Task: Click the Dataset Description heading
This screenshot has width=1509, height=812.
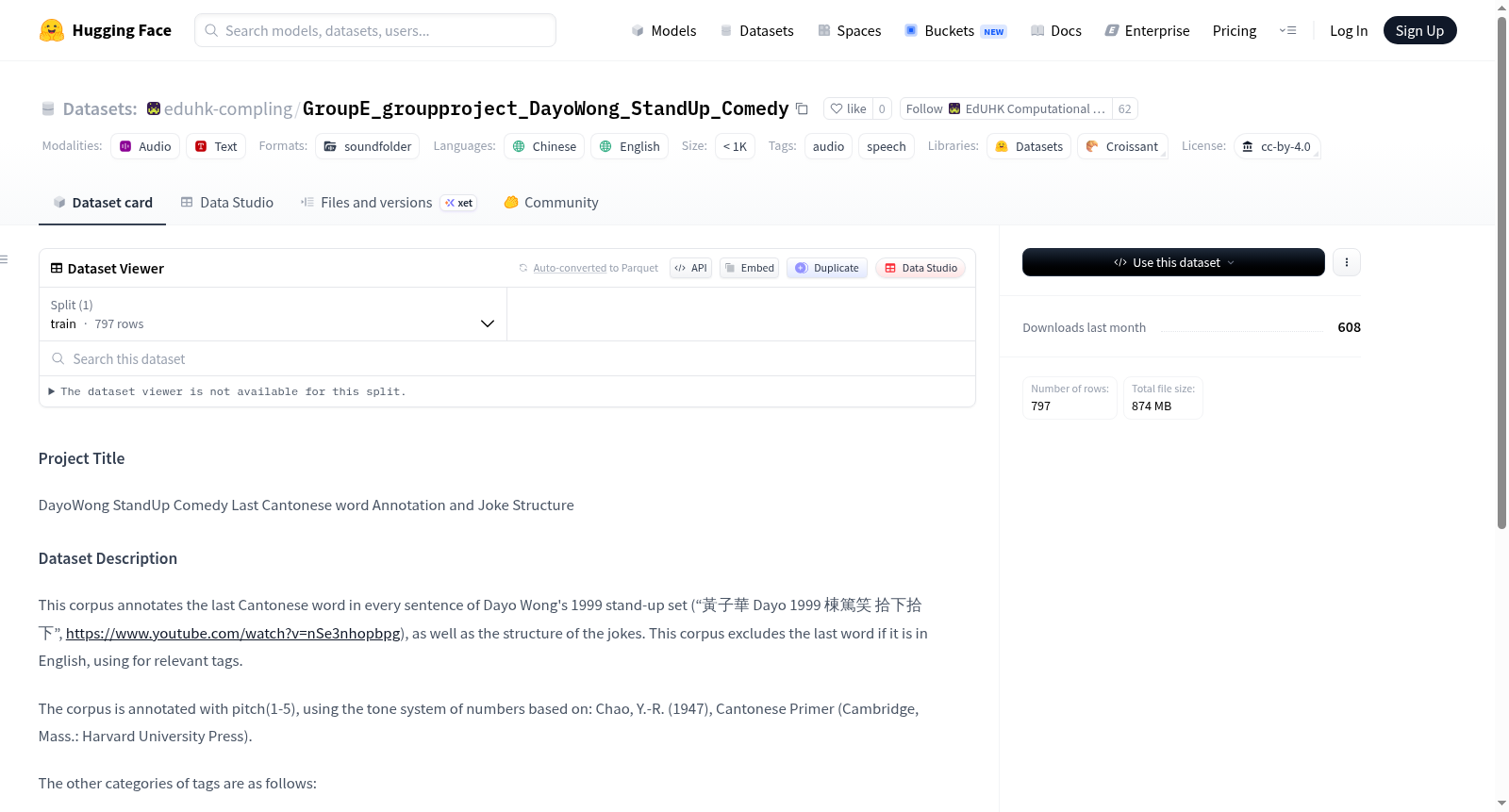Action: (x=108, y=558)
